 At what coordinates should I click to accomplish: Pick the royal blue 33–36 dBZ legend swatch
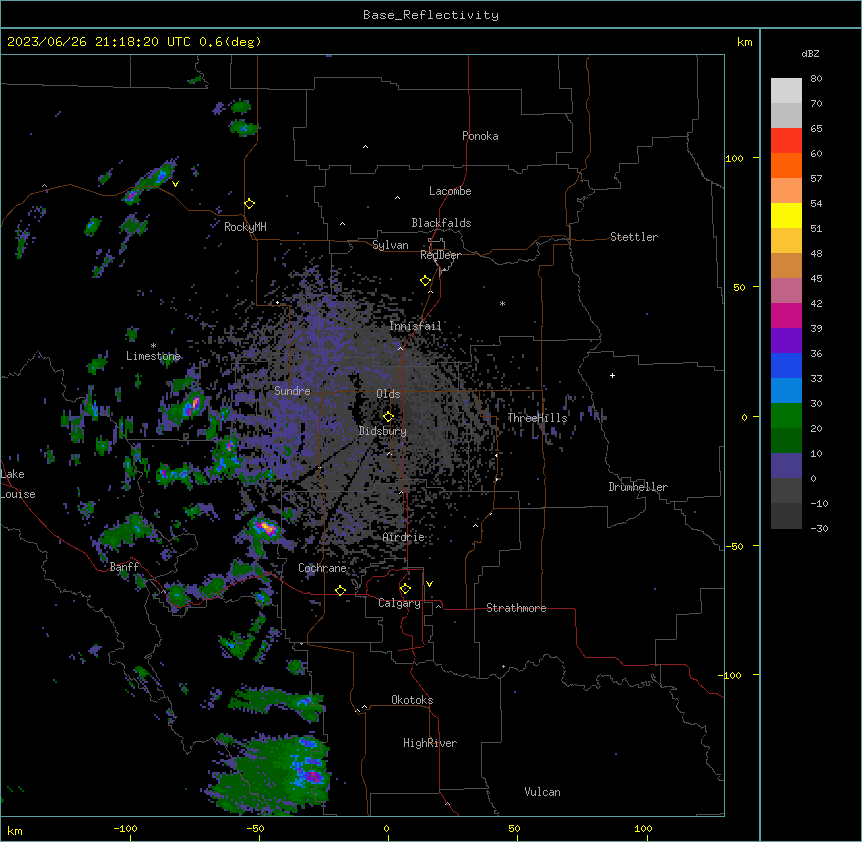pos(786,365)
